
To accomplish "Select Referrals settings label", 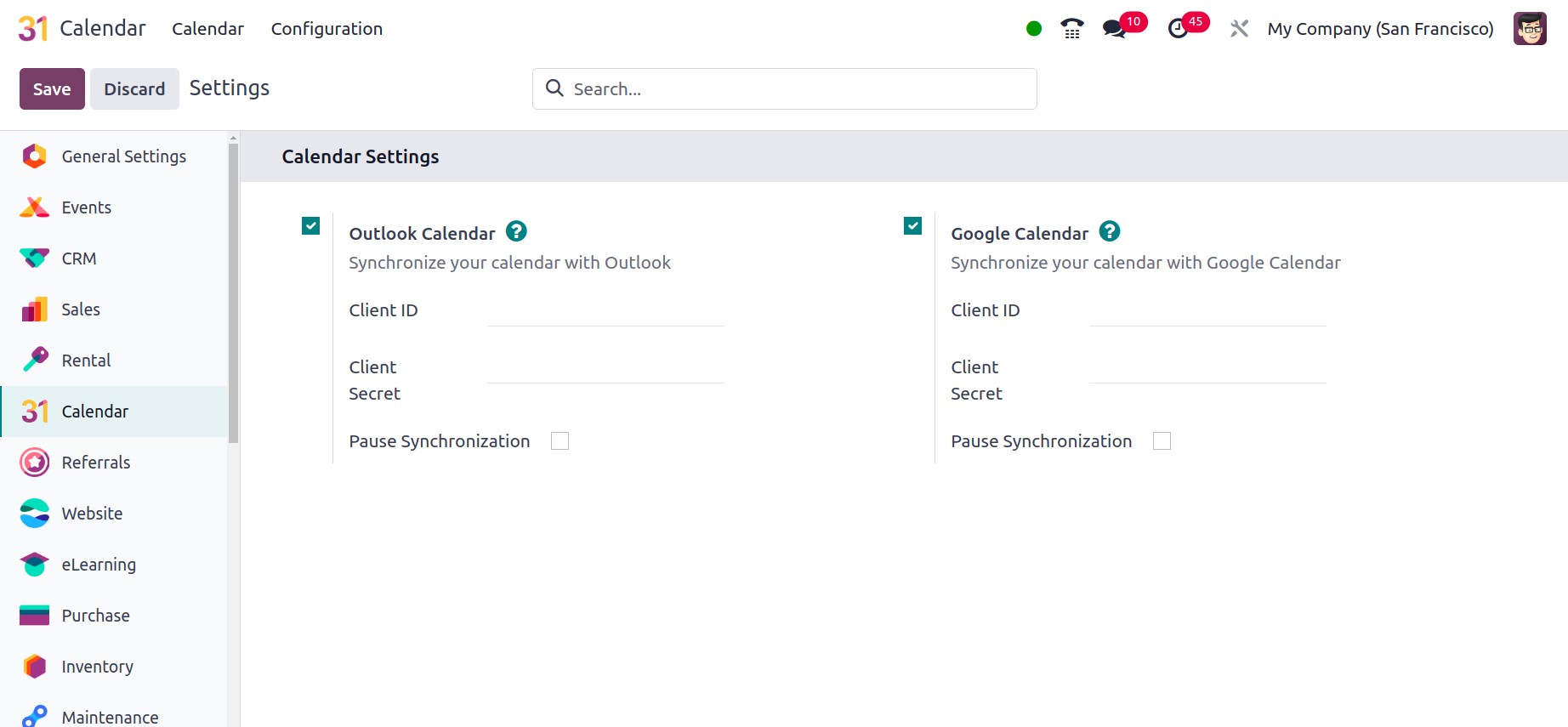I will pyautogui.click(x=96, y=463).
